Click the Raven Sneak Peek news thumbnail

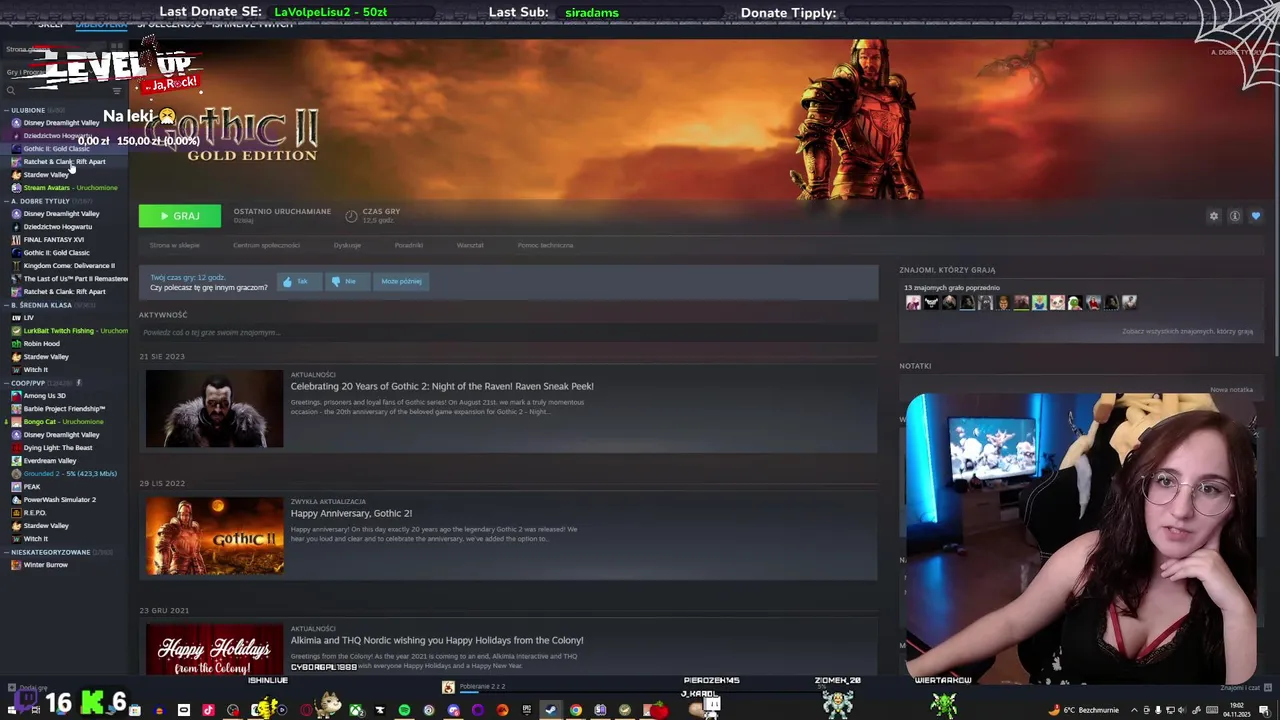click(x=214, y=409)
